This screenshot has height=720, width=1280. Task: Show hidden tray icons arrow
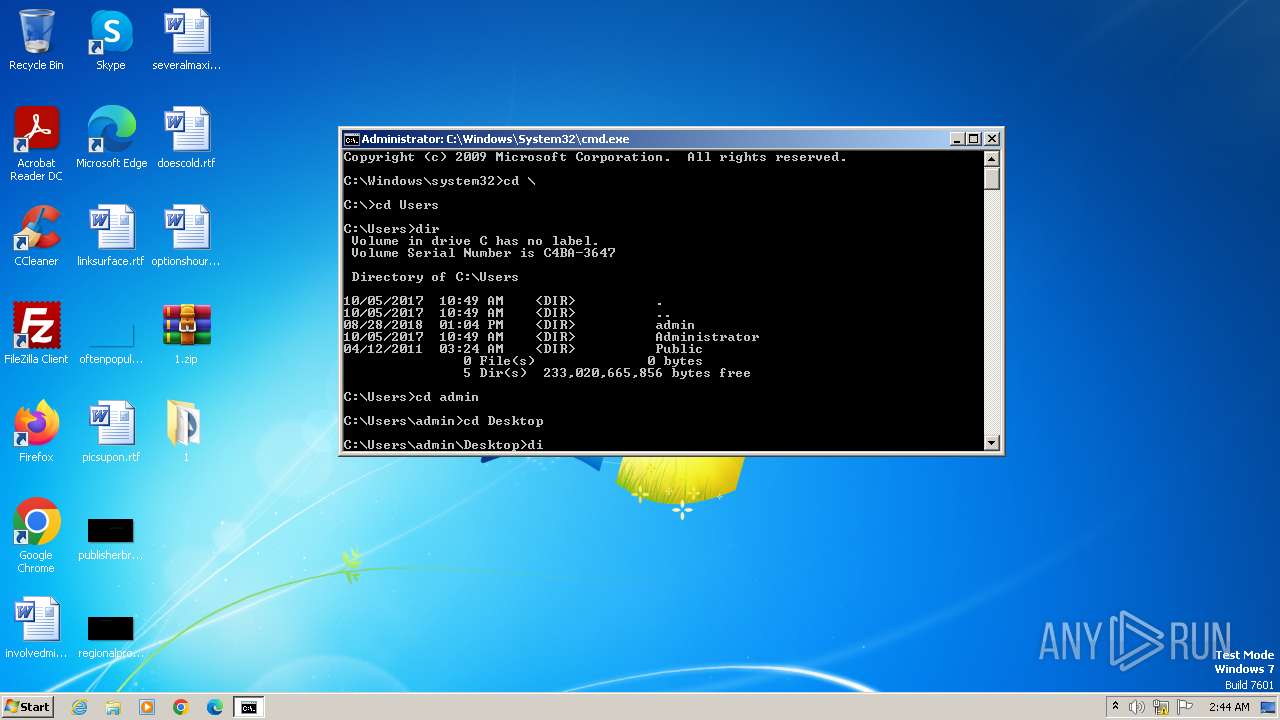click(1116, 707)
